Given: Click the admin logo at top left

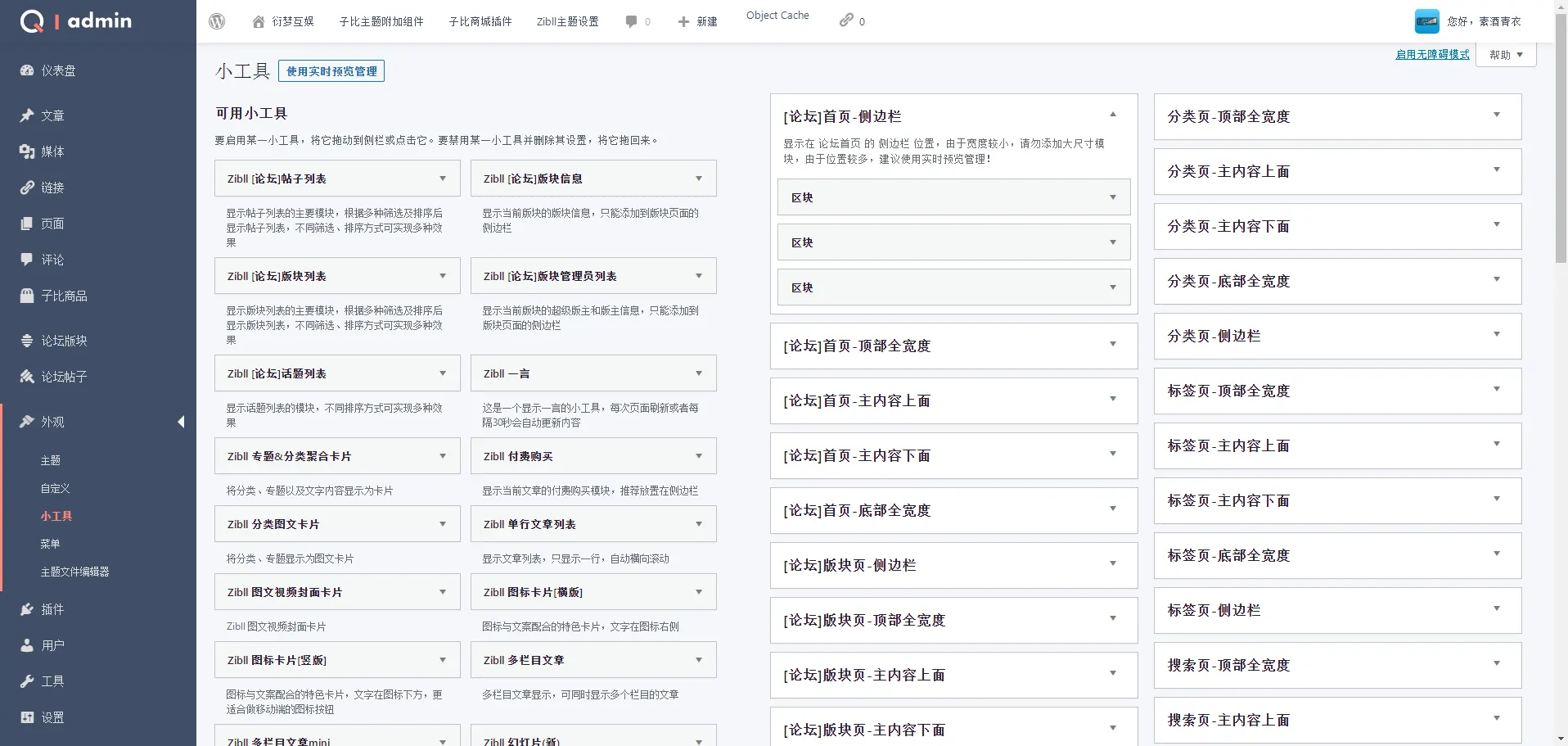Looking at the screenshot, I should coord(75,20).
